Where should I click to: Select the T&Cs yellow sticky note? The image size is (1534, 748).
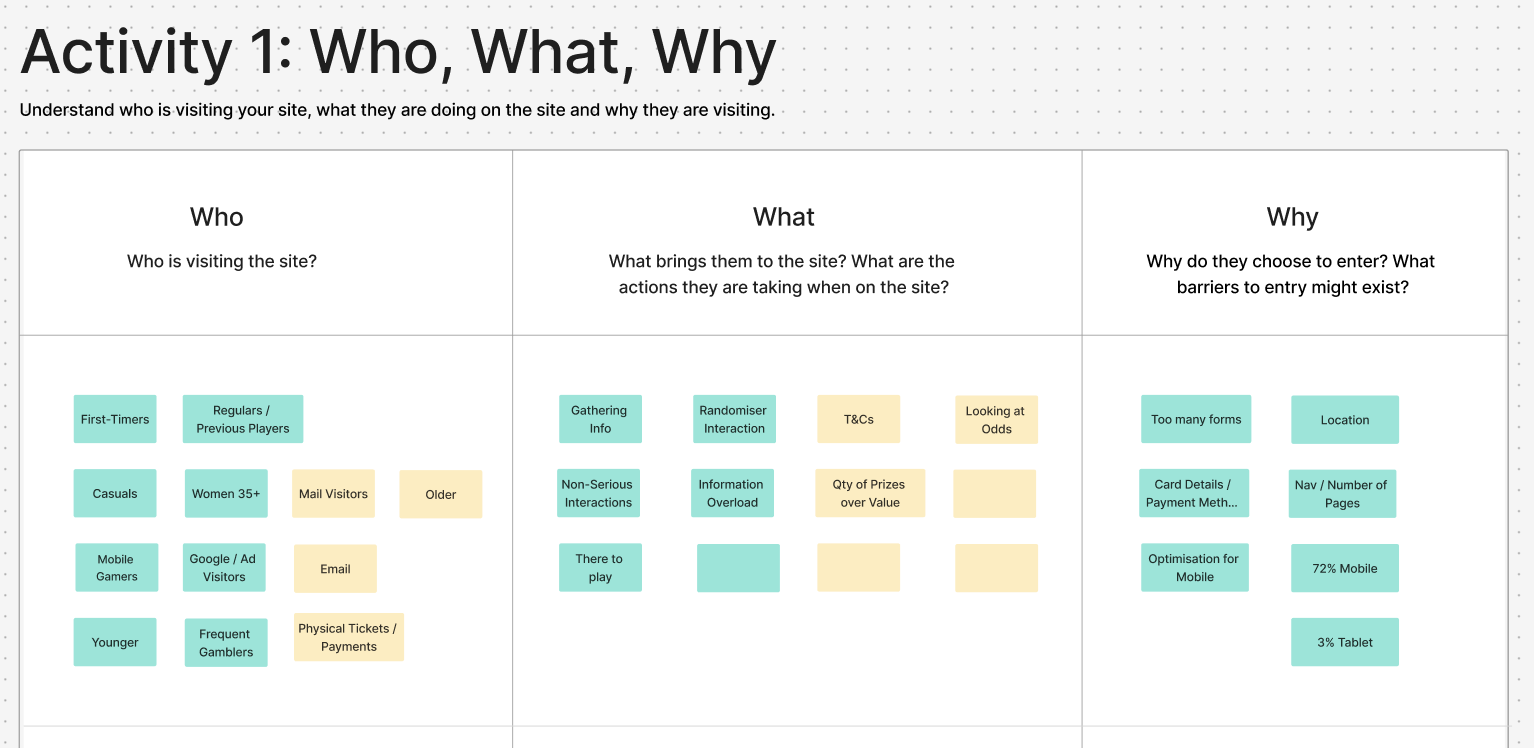[859, 419]
